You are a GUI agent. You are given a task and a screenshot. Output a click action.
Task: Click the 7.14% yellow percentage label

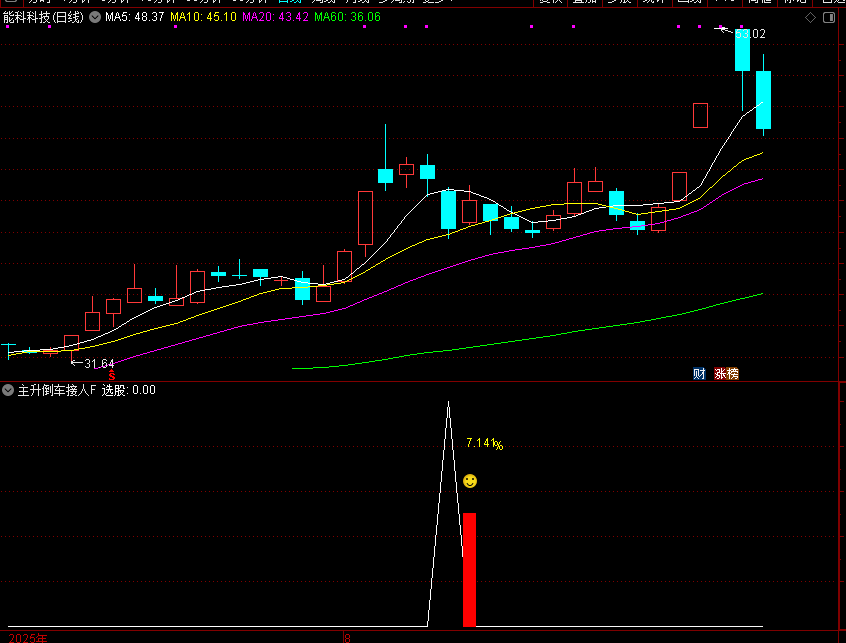point(484,443)
